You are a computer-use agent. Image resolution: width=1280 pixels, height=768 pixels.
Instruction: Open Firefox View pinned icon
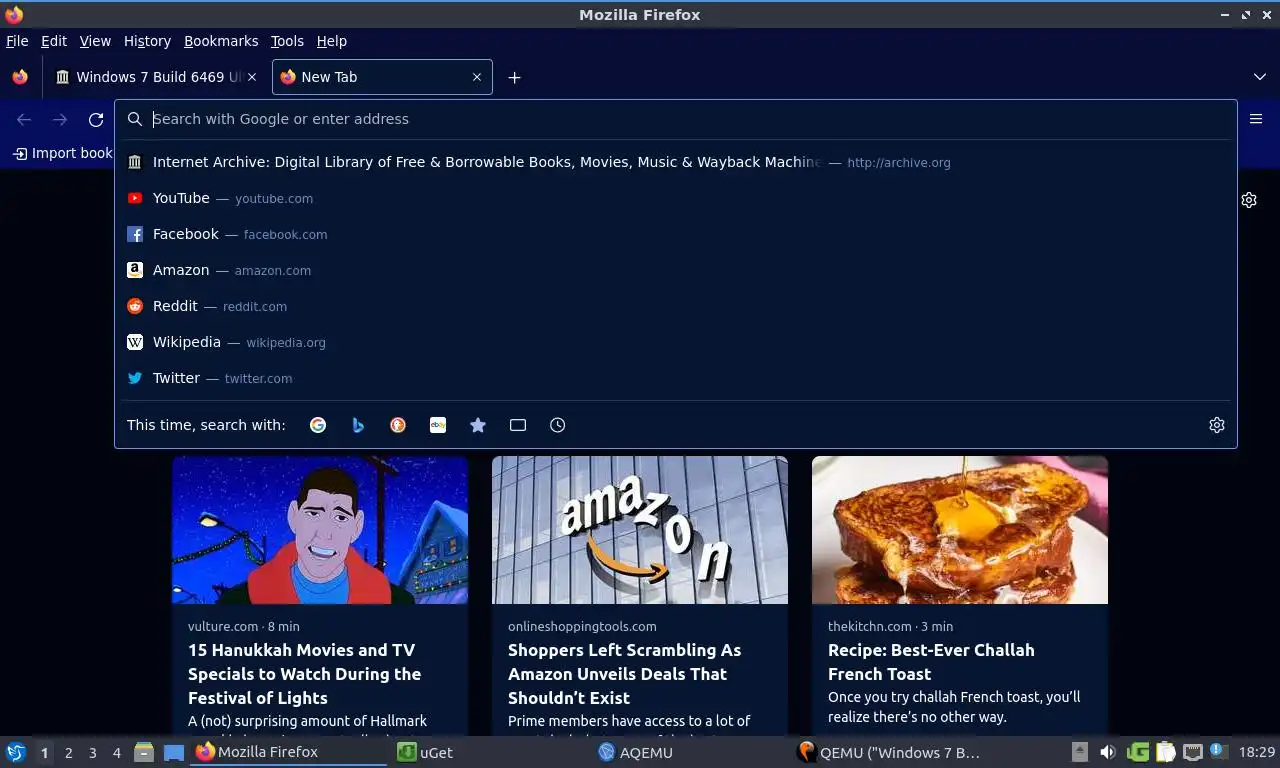pos(20,77)
